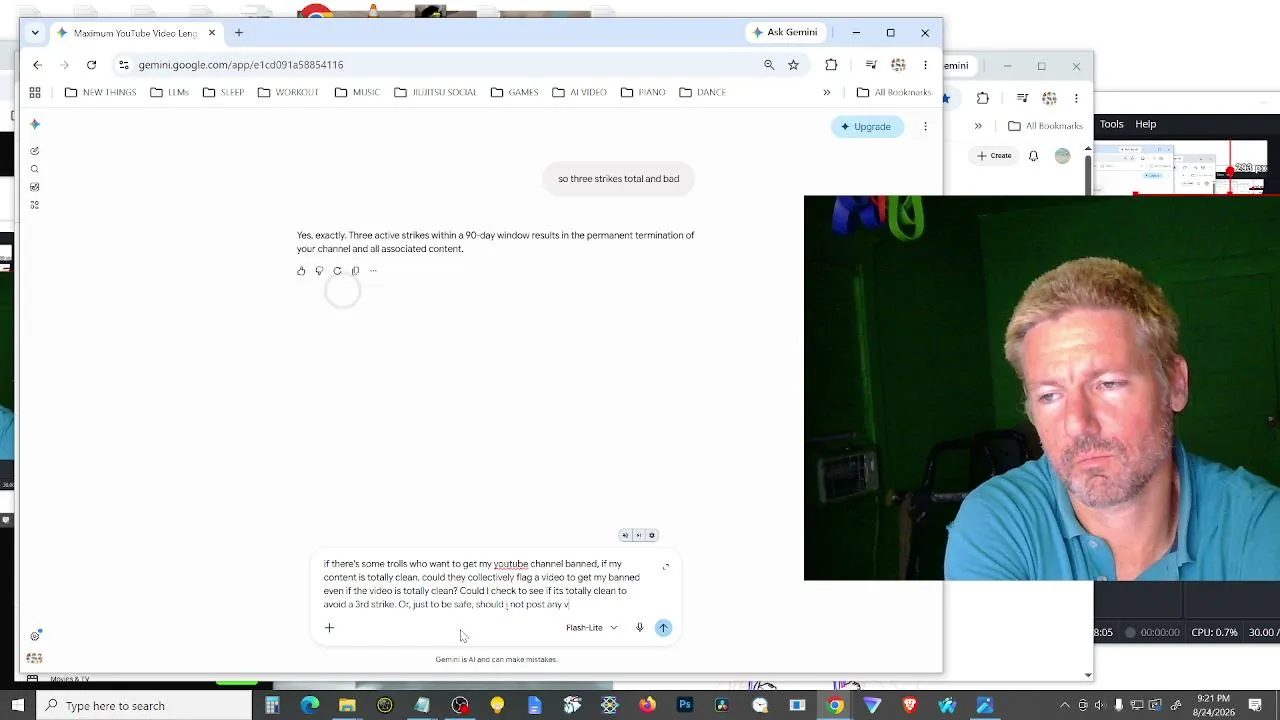Open the AI VIDEO bookmark folder
Viewport: 1280px width, 720px height.
[579, 92]
